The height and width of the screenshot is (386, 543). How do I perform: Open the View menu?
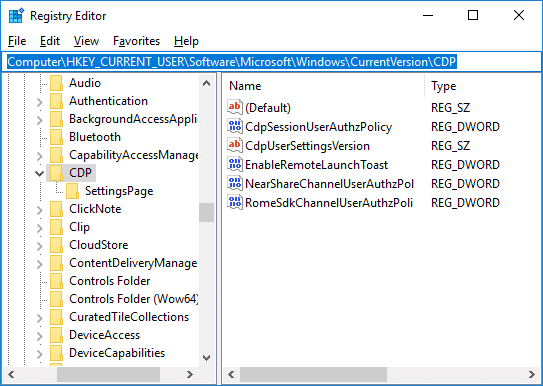[86, 41]
